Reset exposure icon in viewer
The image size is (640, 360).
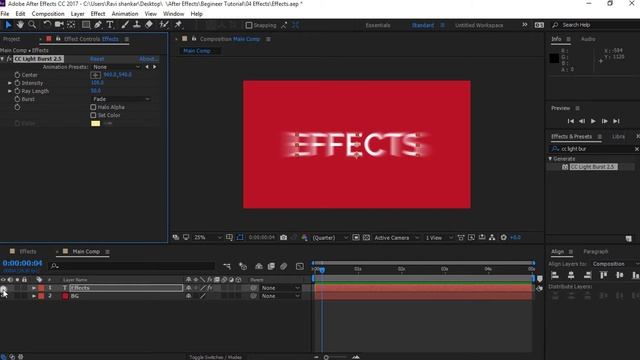click(504, 237)
